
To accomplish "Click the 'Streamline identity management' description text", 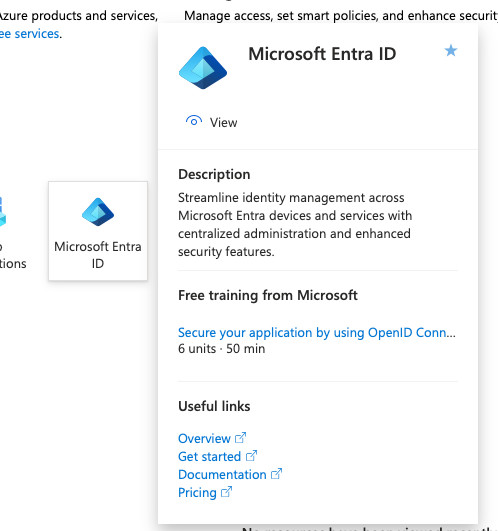I will point(295,224).
